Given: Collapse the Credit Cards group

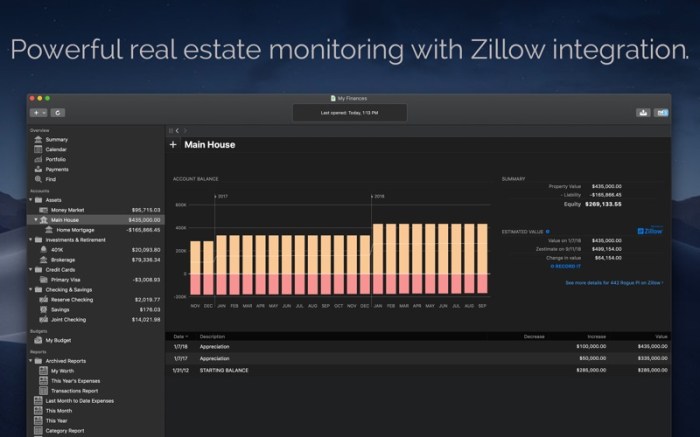Looking at the screenshot, I should click(31, 270).
